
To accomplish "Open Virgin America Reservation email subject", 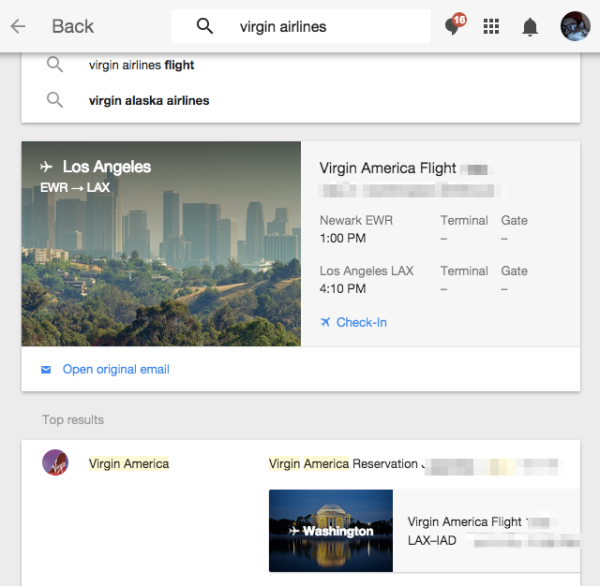I will coord(346,464).
